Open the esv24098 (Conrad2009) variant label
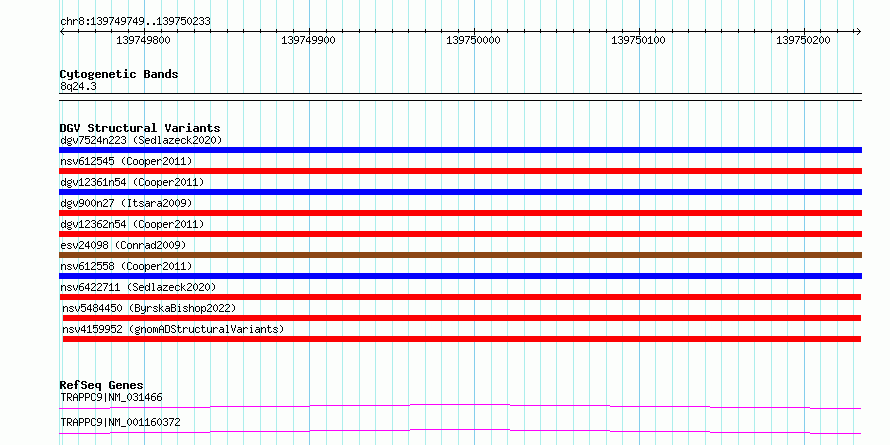The height and width of the screenshot is (445, 890). click(x=123, y=245)
